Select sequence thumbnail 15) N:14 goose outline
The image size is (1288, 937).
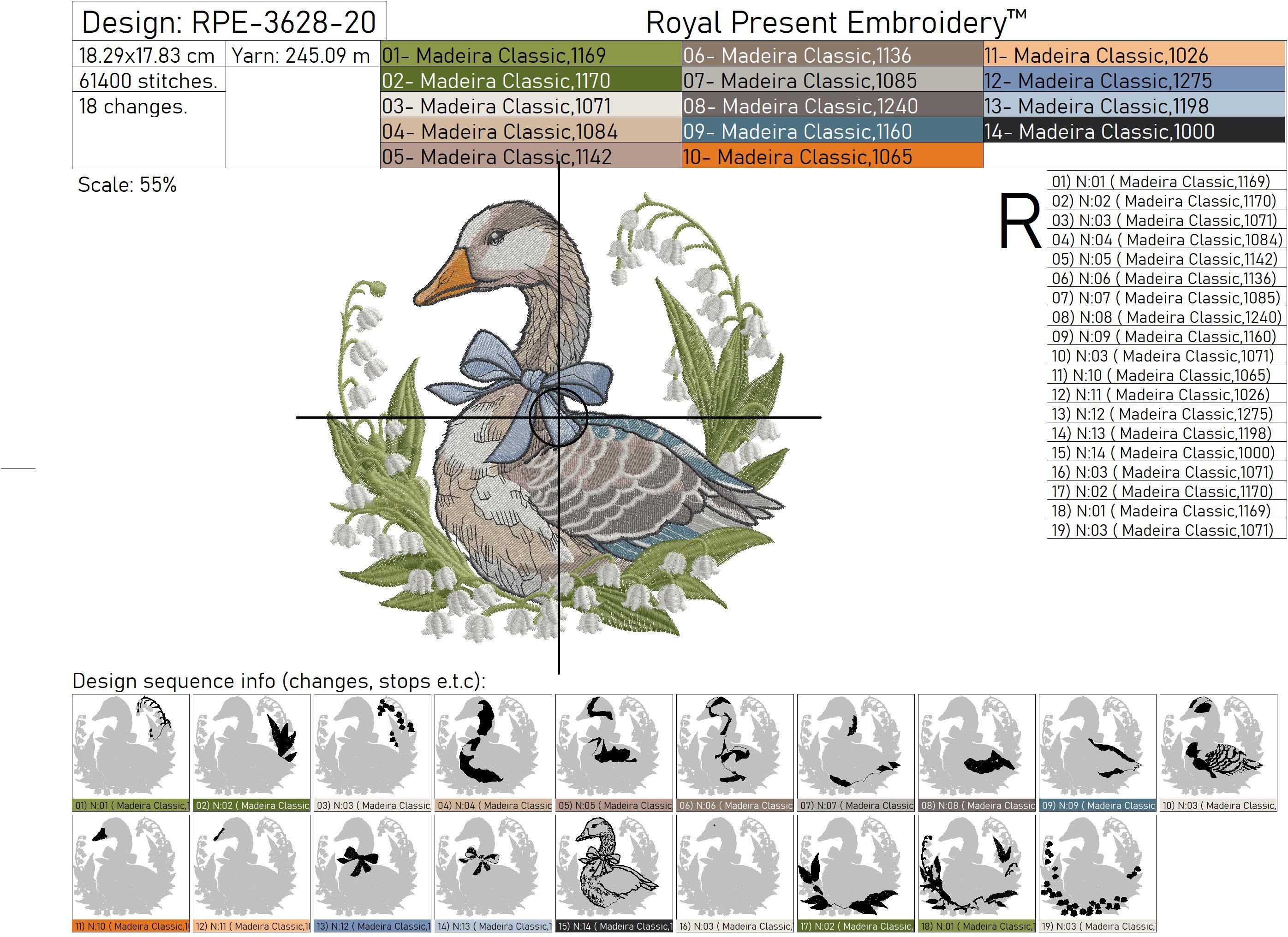[x=614, y=874]
